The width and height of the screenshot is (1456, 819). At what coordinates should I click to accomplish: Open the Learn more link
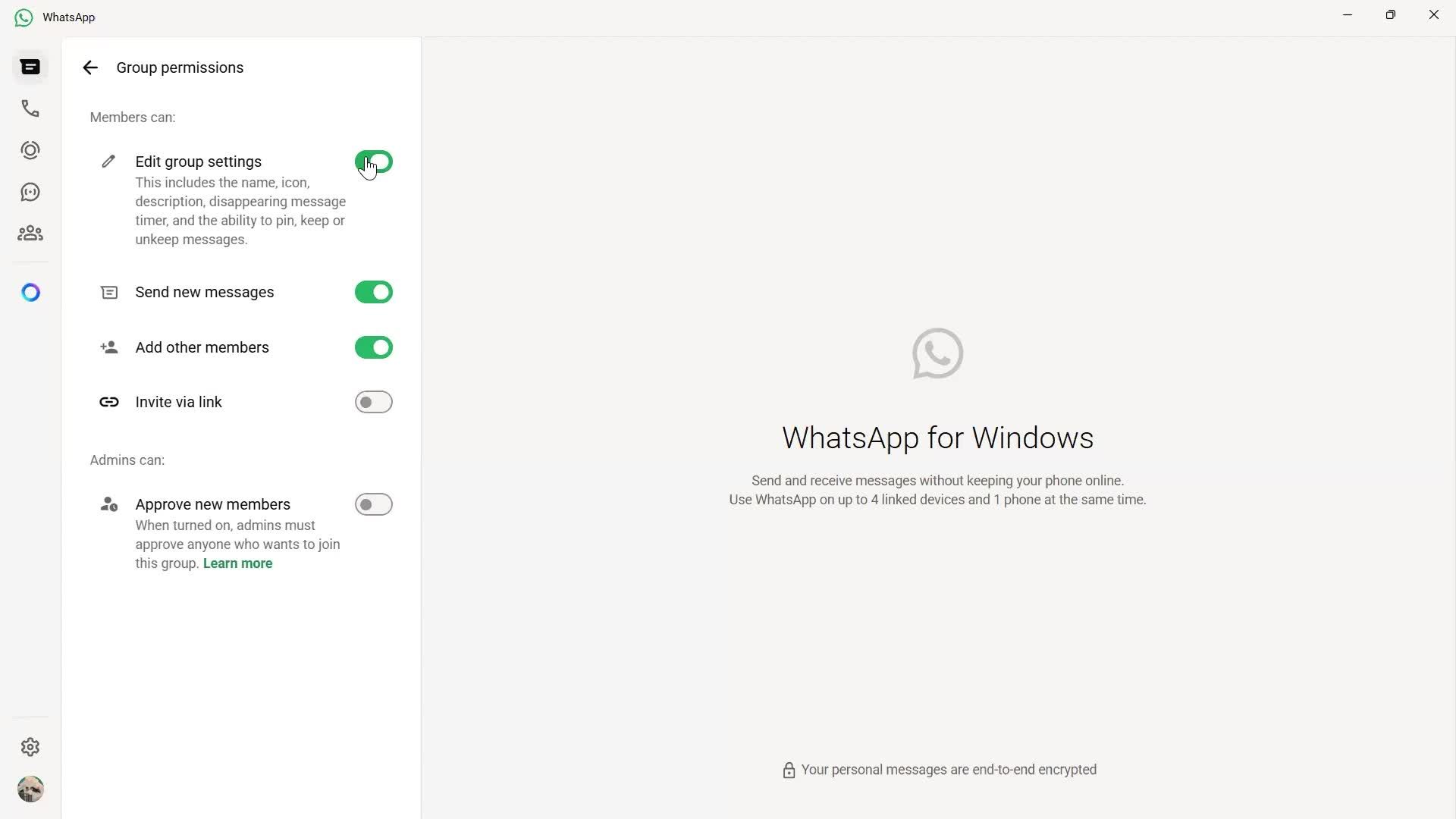237,563
